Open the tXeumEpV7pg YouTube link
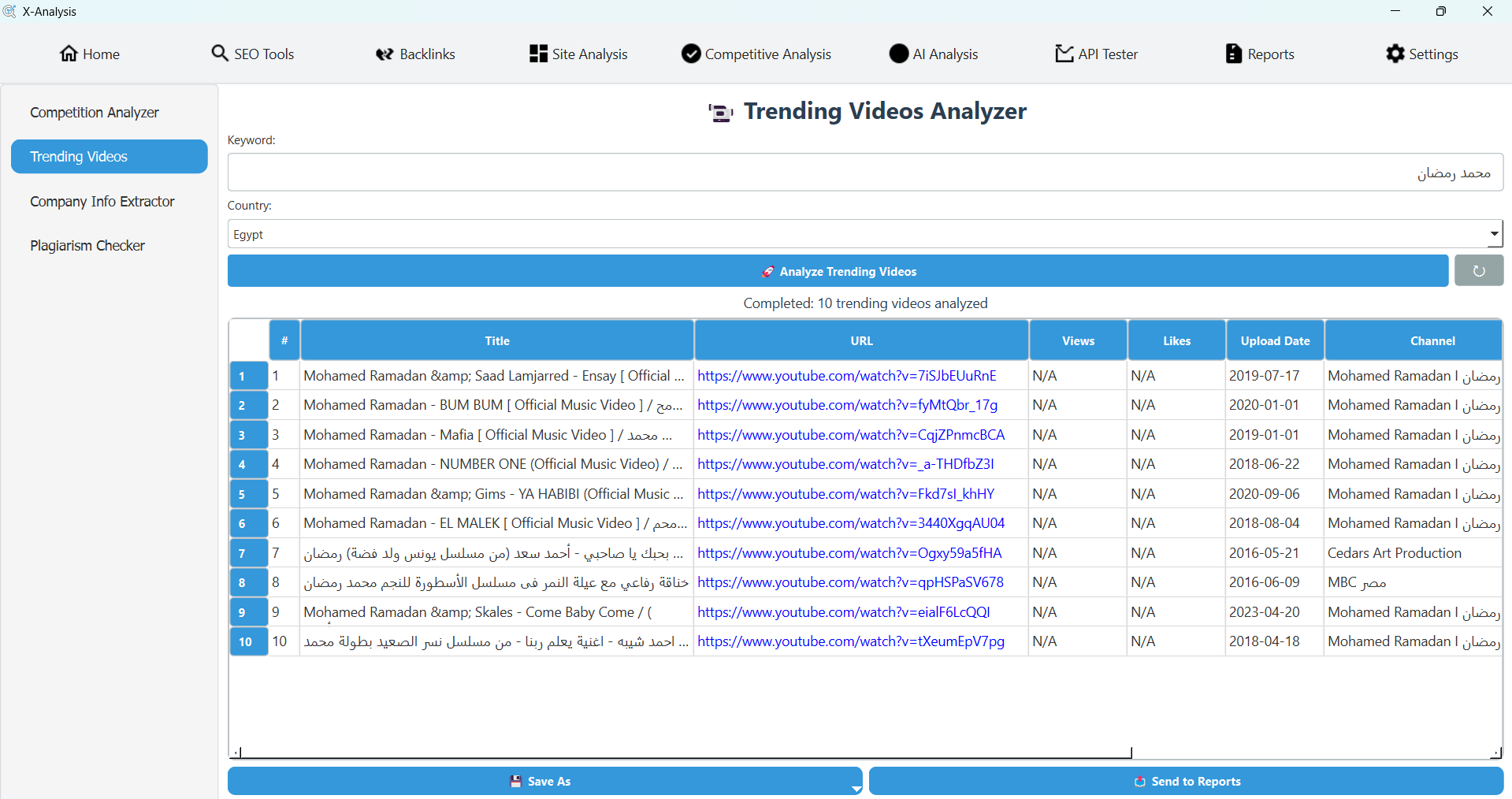The height and width of the screenshot is (799, 1512). tap(851, 641)
